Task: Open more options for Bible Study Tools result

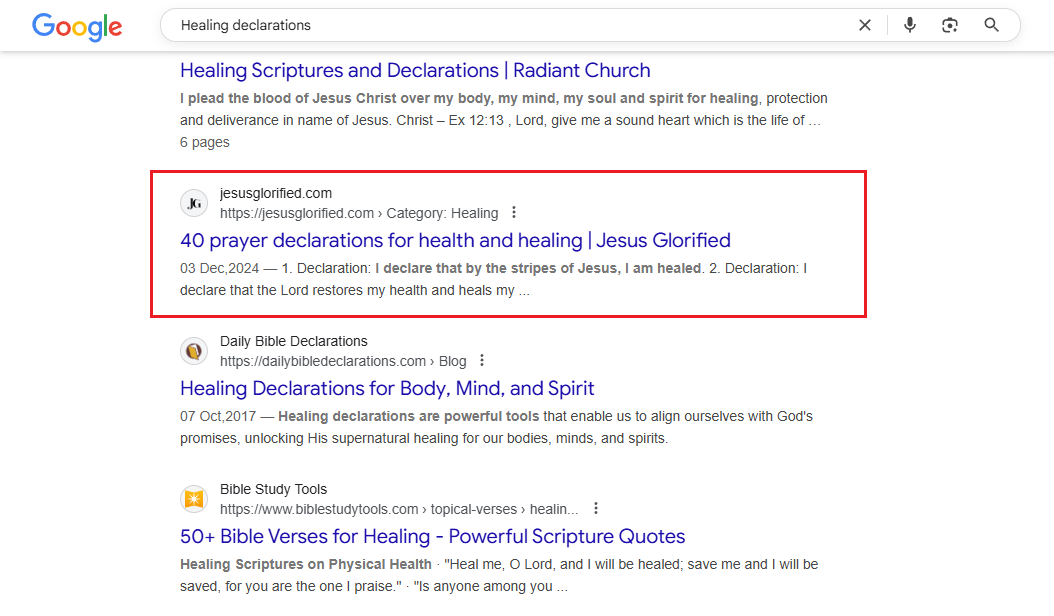Action: point(596,508)
